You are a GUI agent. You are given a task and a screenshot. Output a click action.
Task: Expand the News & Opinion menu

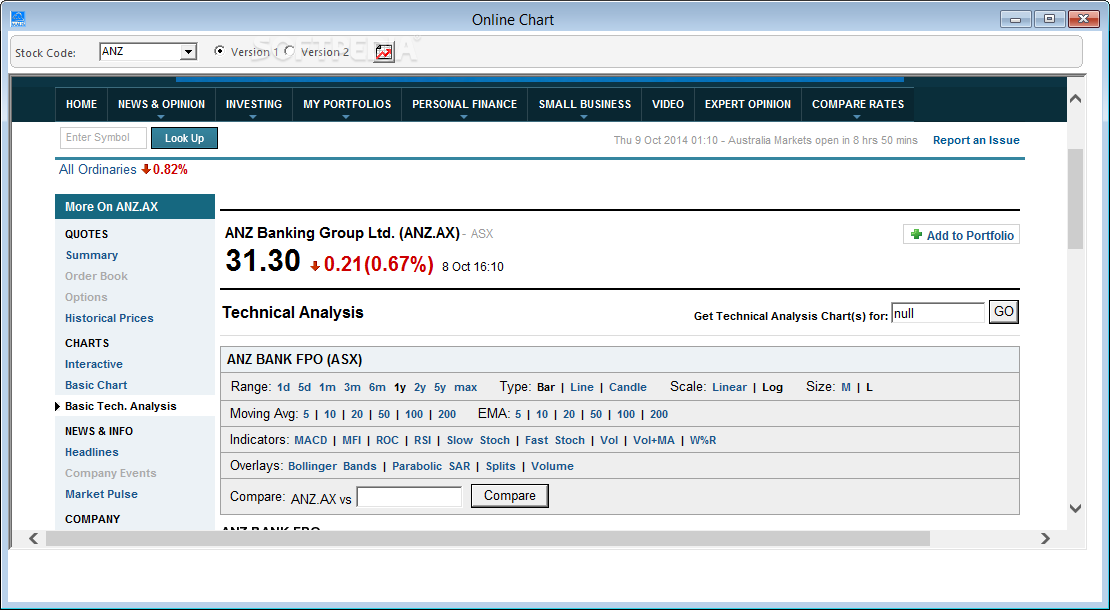click(161, 104)
